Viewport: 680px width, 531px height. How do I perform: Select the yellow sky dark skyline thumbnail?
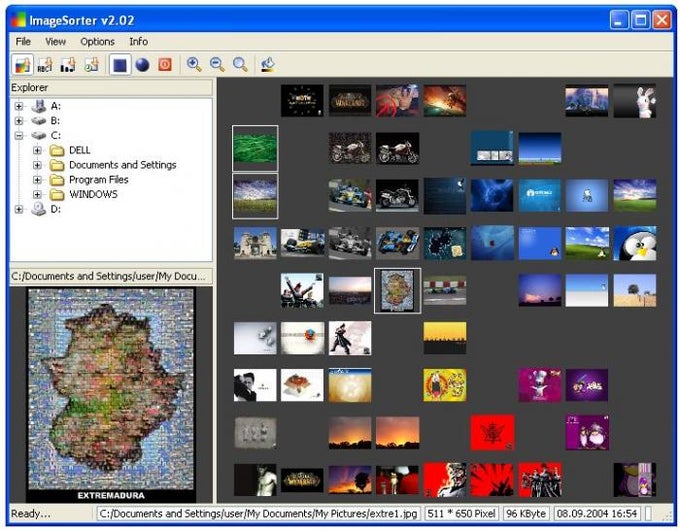tap(445, 338)
